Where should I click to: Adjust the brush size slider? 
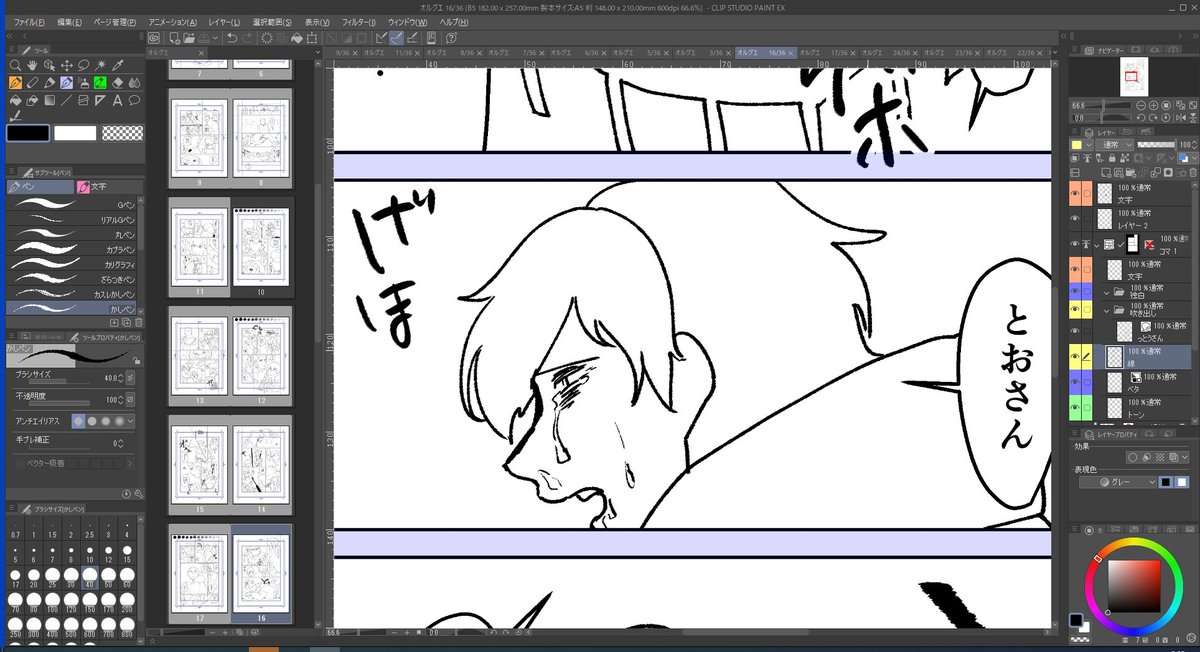click(x=59, y=381)
